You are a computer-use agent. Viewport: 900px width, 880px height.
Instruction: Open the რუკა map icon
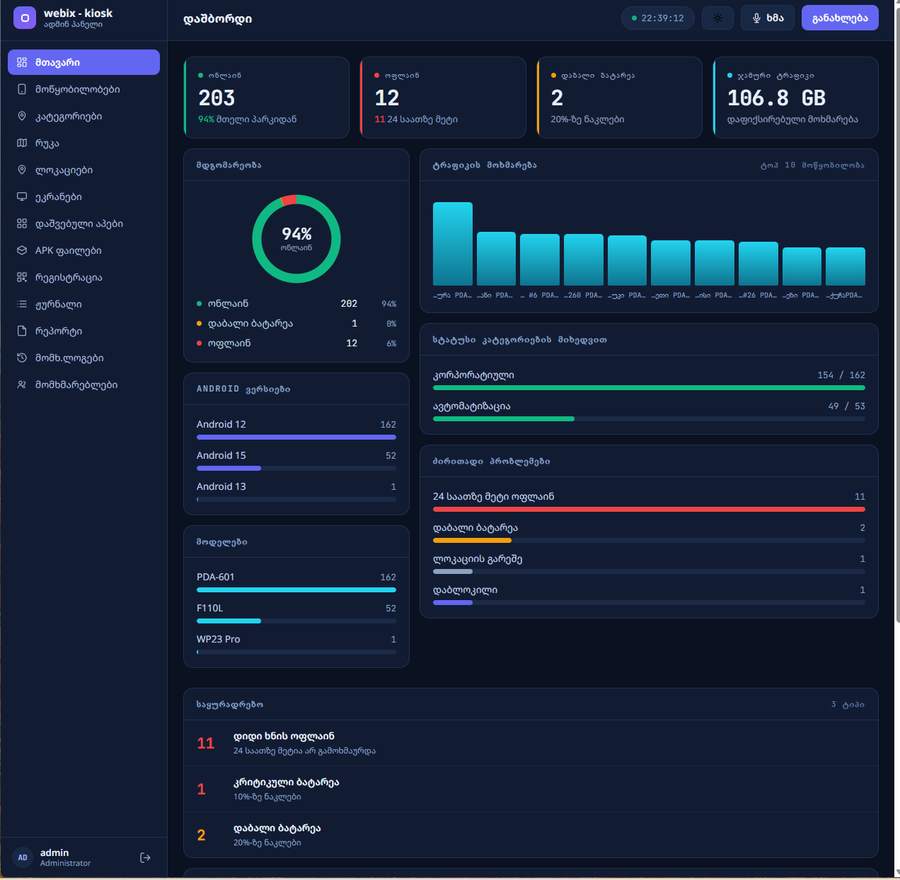click(x=22, y=143)
